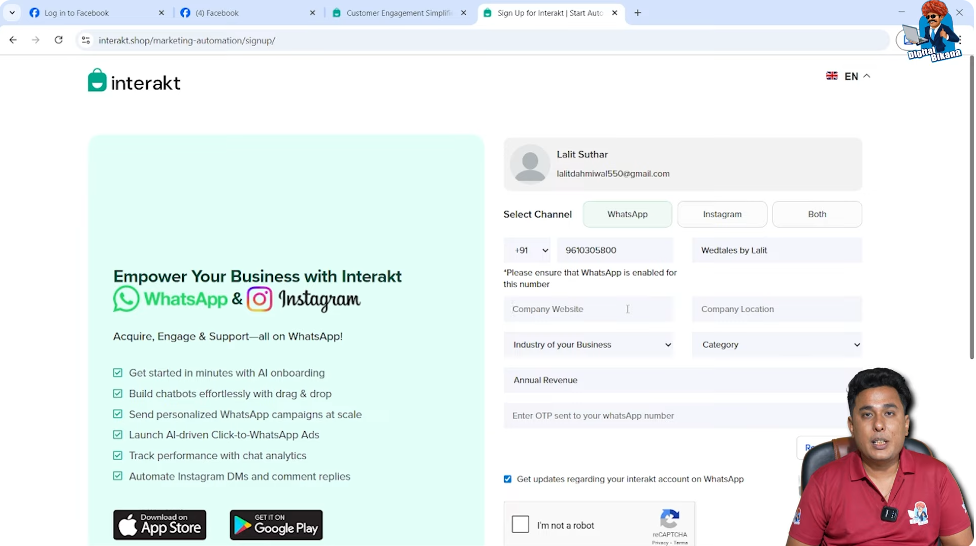Image resolution: width=976 pixels, height=546 pixels.
Task: Check the I'm not a robot box
Action: pyautogui.click(x=520, y=524)
